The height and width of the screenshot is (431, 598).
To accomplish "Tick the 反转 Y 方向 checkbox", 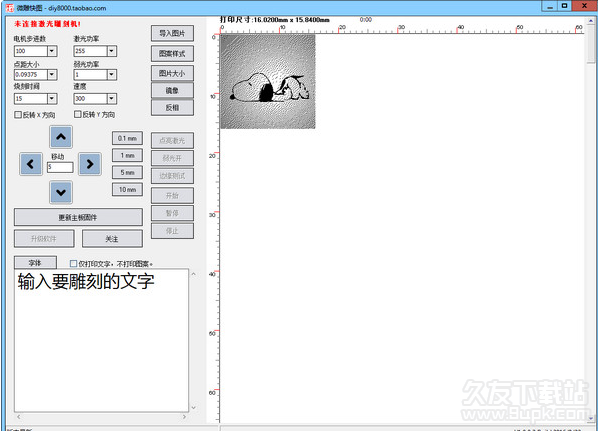I will [x=77, y=114].
